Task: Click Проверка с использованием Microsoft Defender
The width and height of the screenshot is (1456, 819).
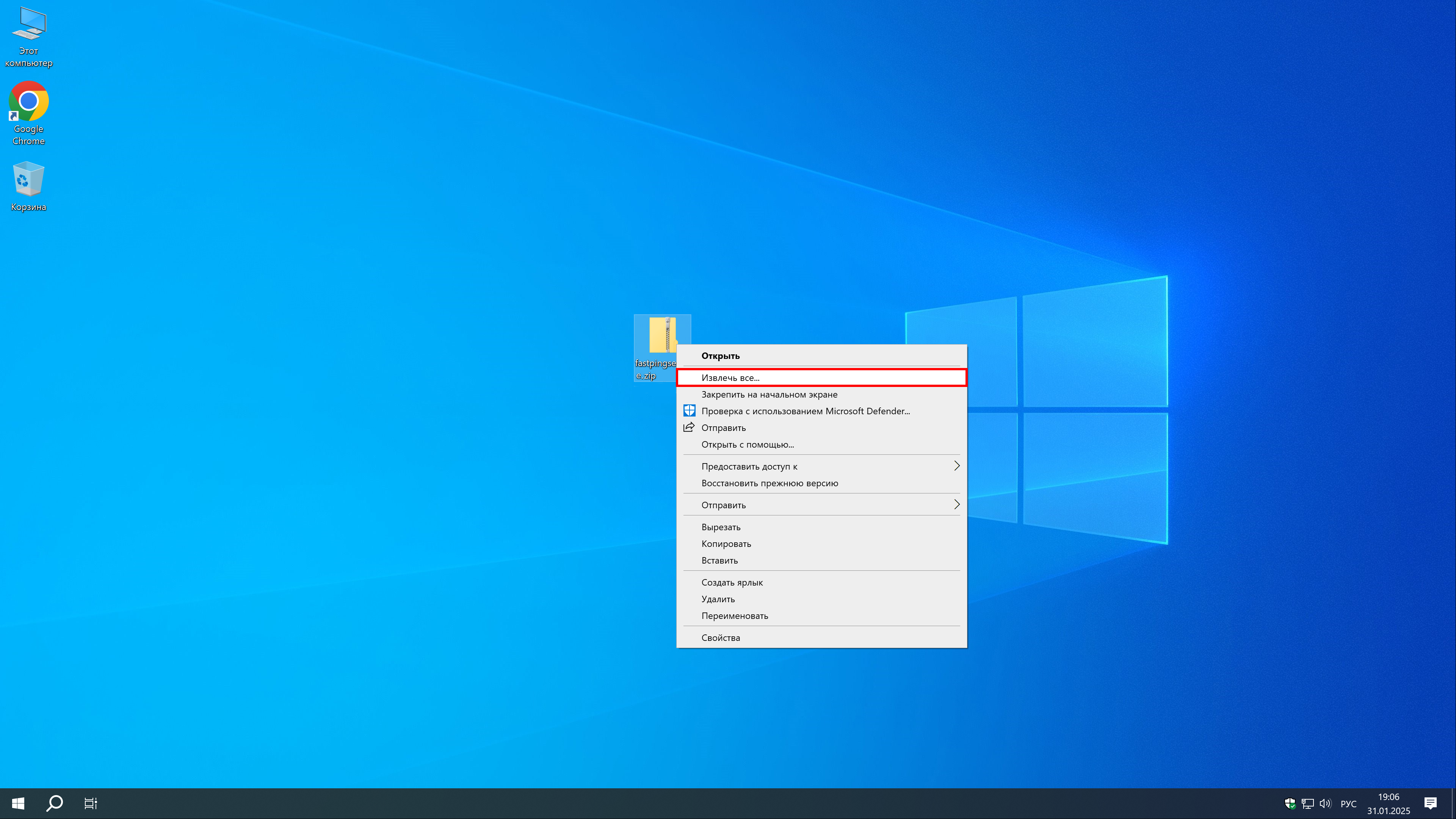Action: (x=805, y=411)
